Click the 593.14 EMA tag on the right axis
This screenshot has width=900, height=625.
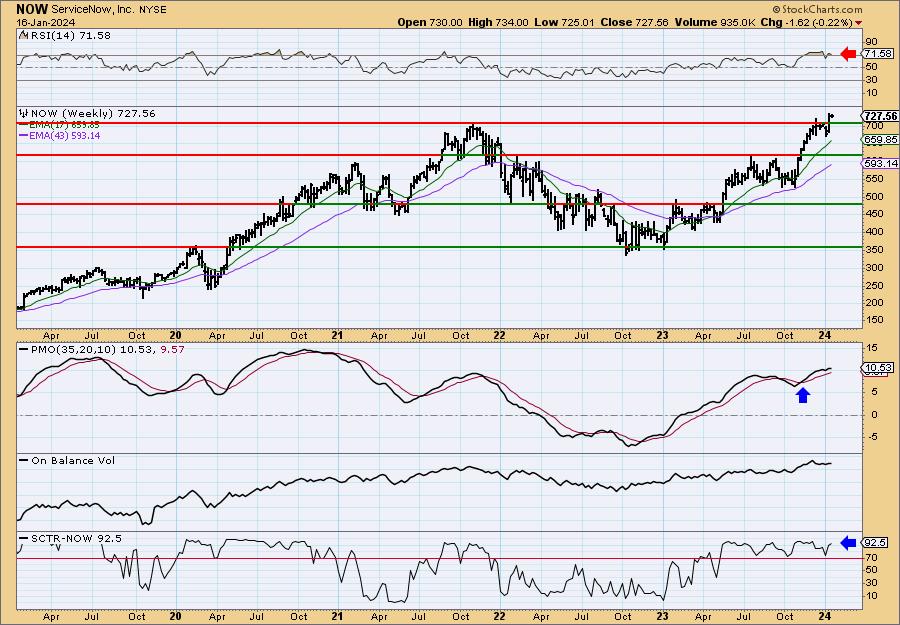tap(880, 164)
